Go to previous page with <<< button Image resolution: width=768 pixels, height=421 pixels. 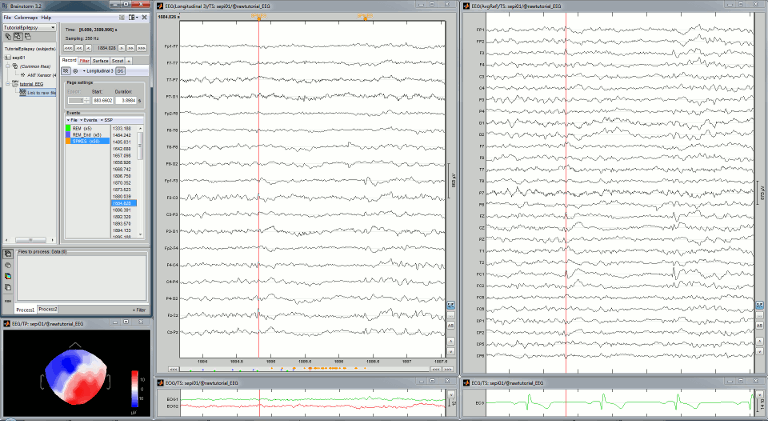(68, 46)
